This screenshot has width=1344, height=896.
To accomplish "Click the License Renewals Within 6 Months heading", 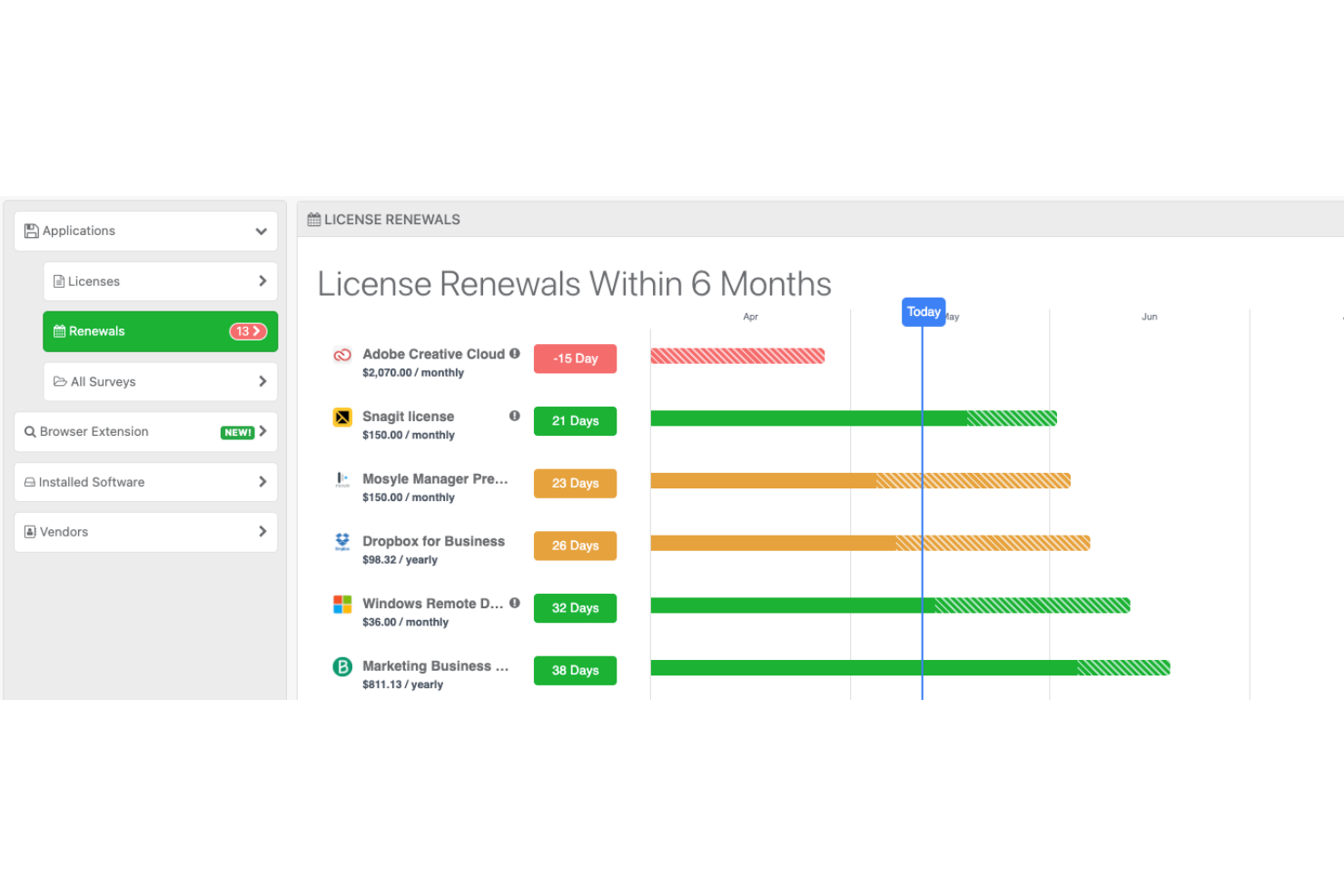I will [x=574, y=284].
